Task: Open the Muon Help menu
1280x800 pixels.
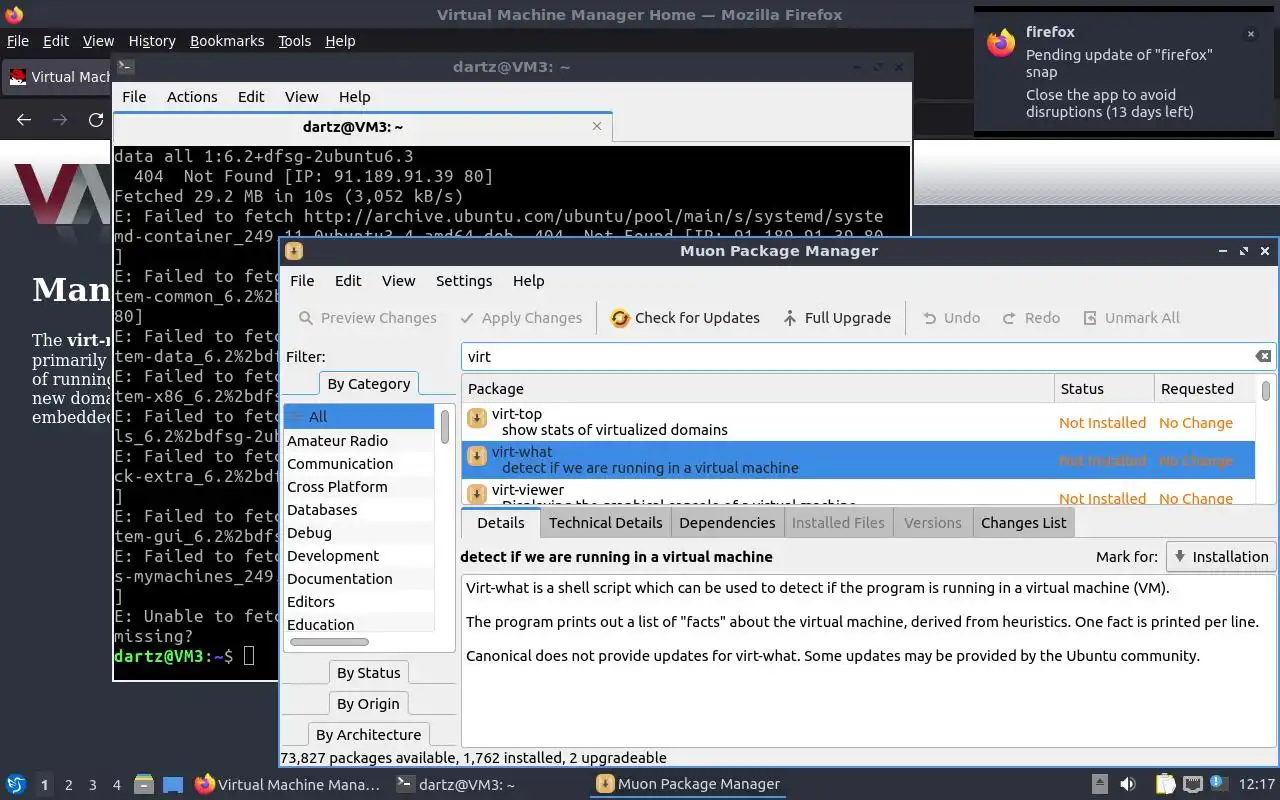Action: (528, 281)
